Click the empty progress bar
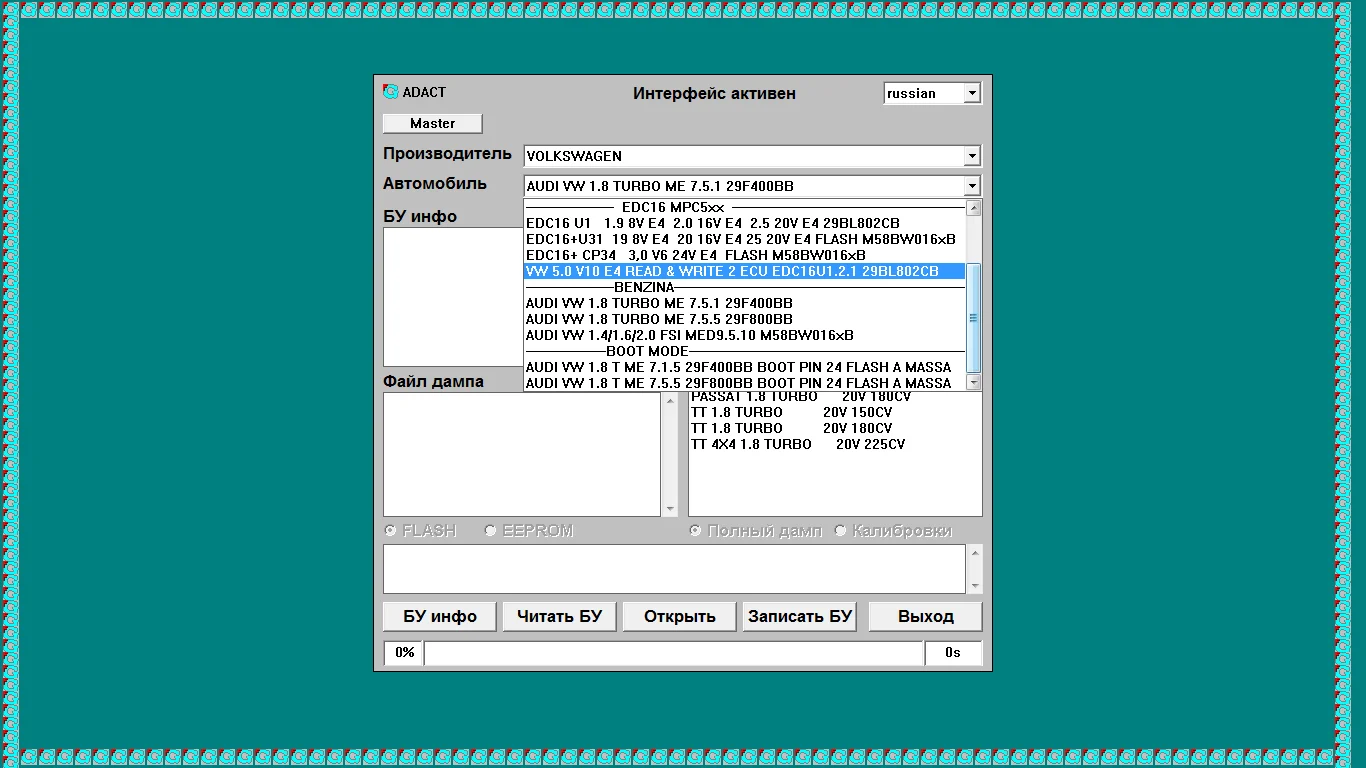 (x=673, y=653)
